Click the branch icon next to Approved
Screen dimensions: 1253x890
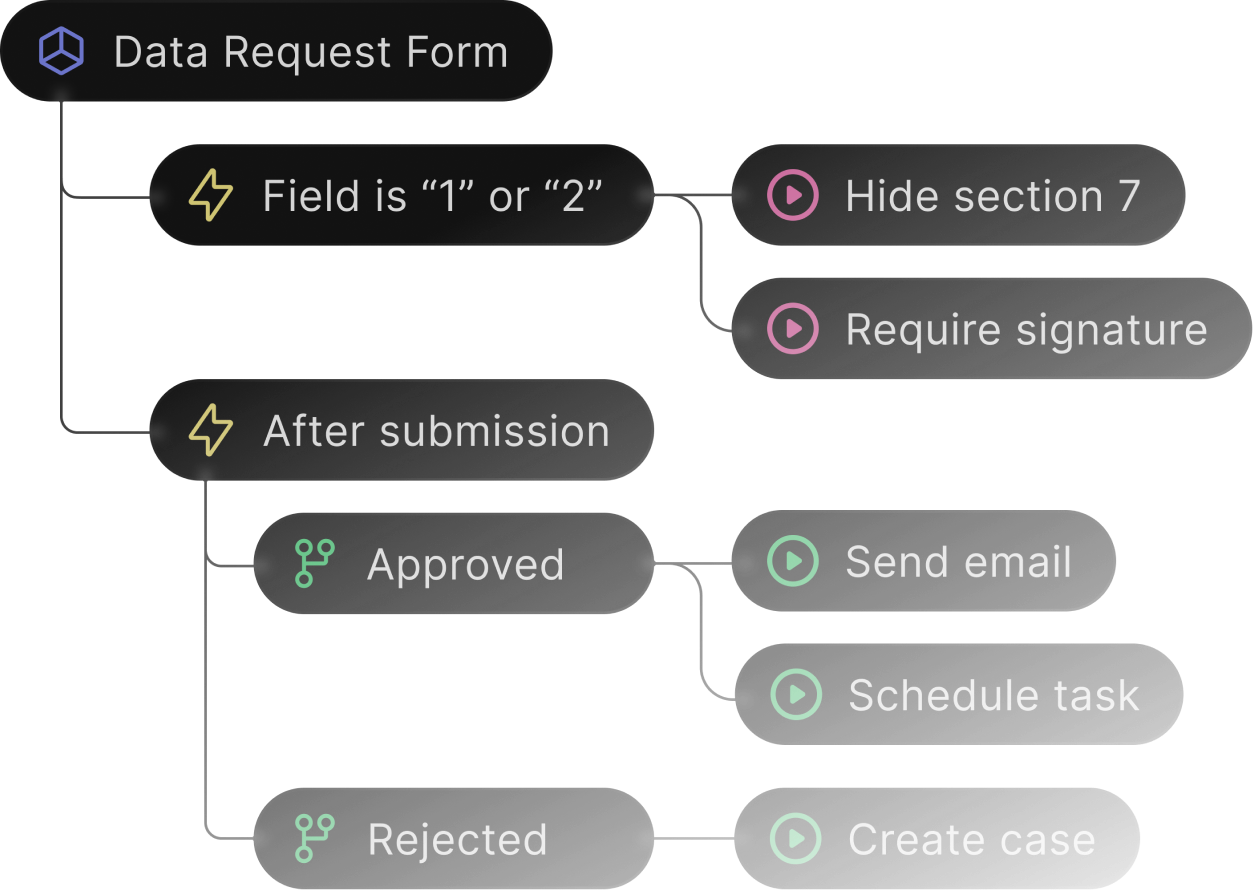click(x=315, y=564)
